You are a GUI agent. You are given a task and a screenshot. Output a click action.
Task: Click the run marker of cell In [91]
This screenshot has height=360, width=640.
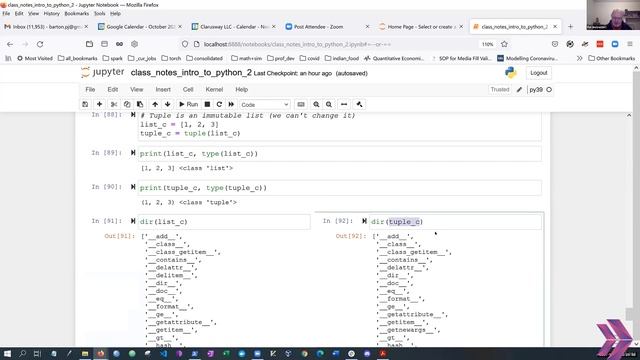point(133,221)
